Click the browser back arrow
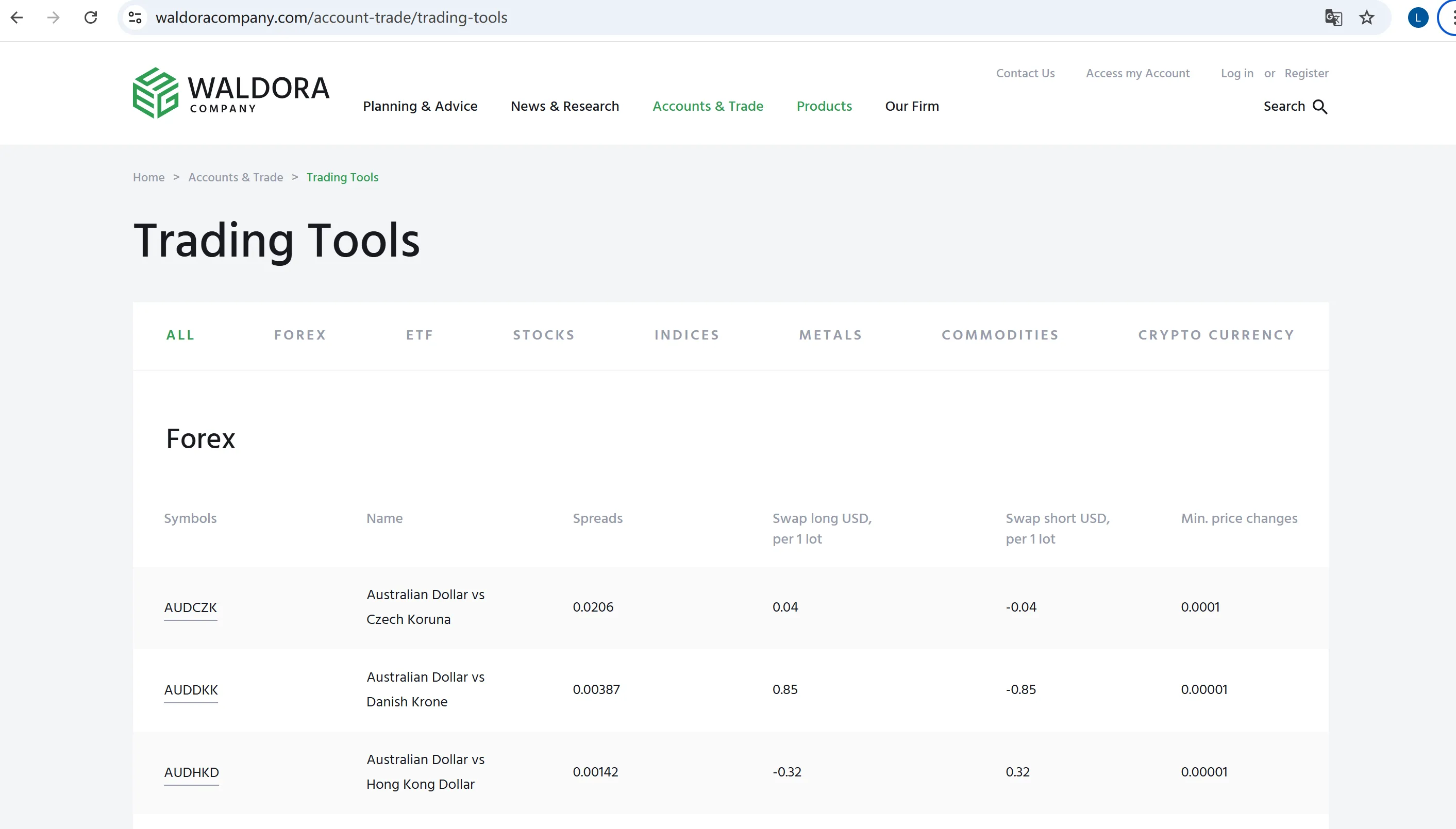Screen dimensions: 1456x829 17,18
